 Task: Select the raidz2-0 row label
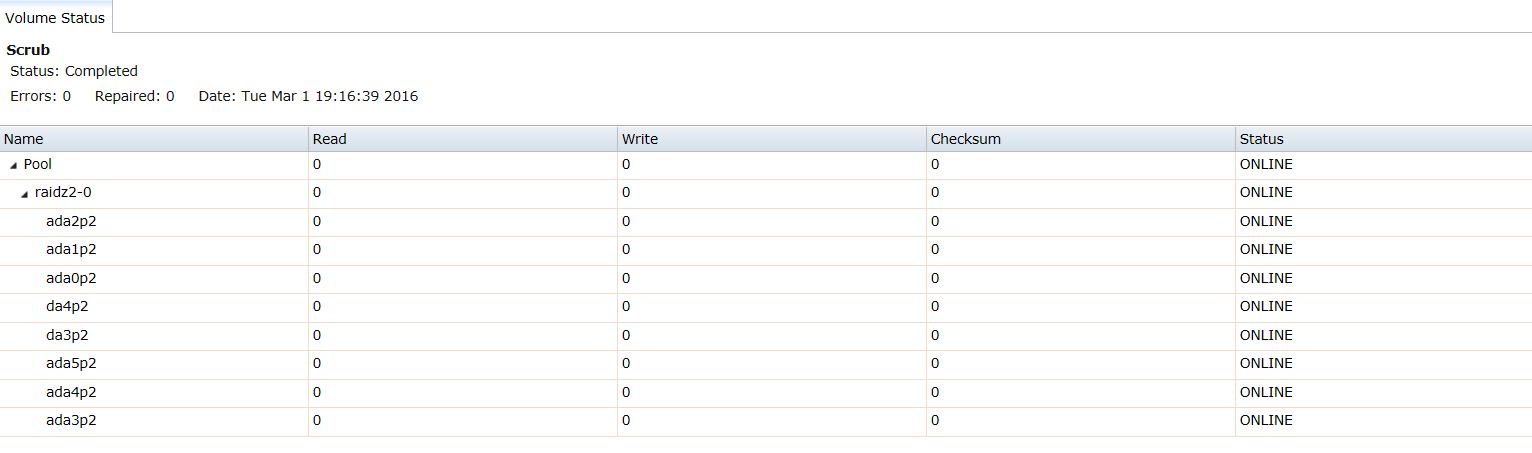63,192
